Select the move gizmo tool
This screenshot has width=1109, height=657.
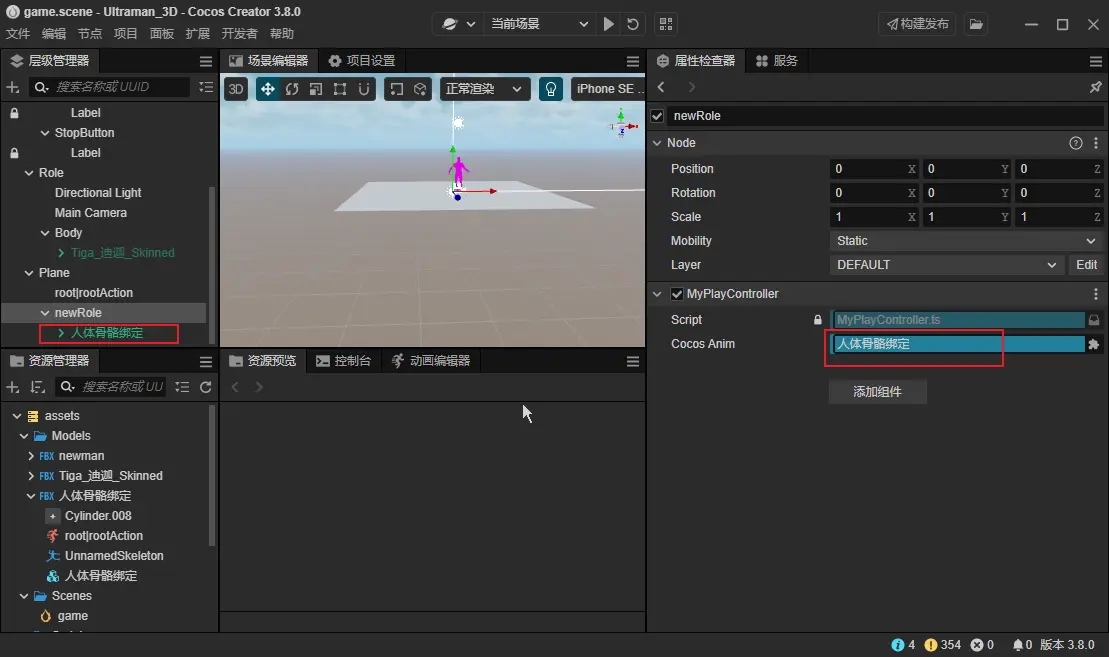pos(268,89)
